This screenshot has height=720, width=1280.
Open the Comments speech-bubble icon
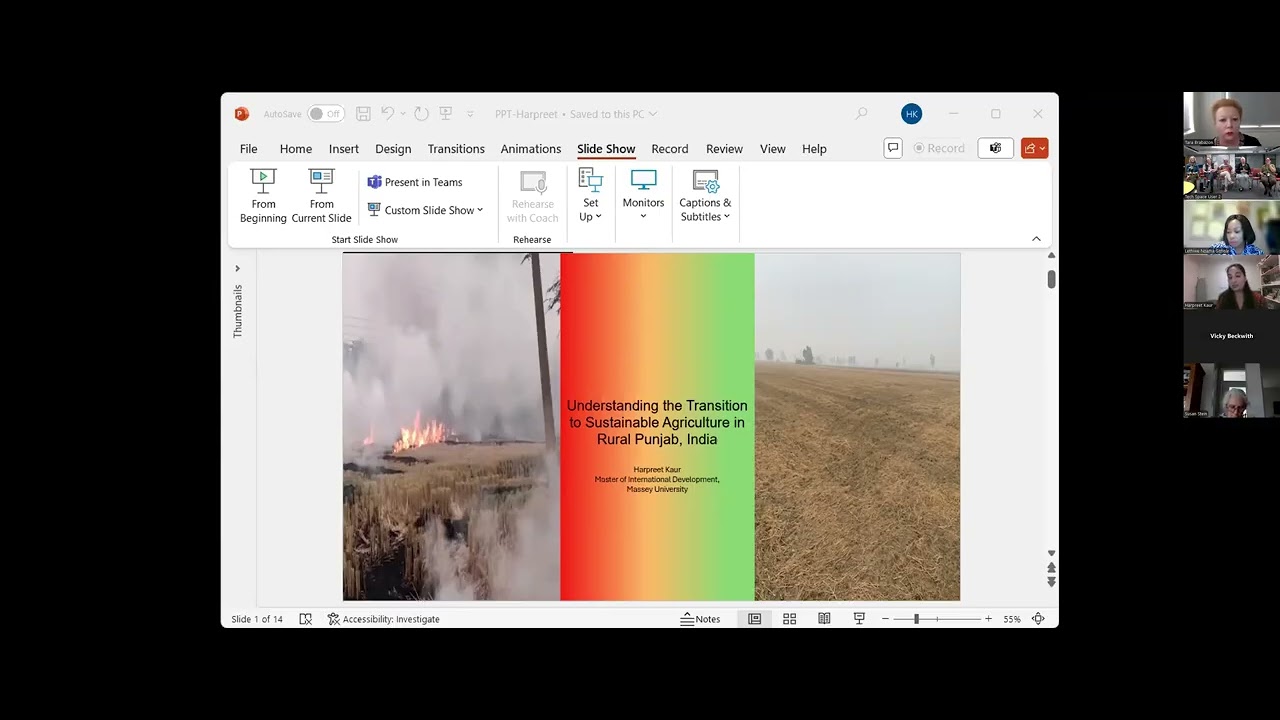pos(893,148)
